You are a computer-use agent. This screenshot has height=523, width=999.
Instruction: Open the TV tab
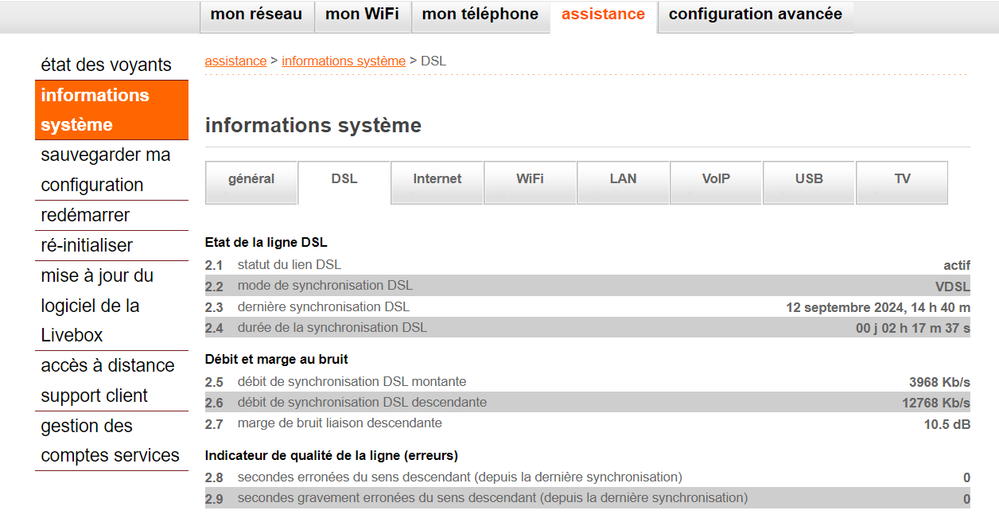(902, 180)
